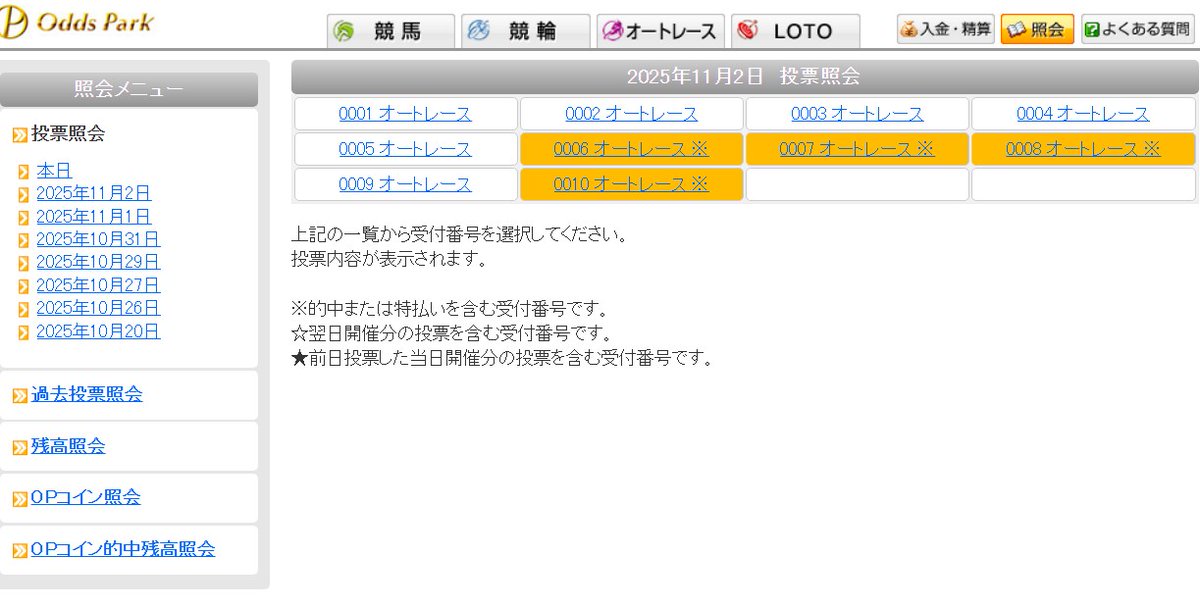Open the LOTO tab

(795, 31)
